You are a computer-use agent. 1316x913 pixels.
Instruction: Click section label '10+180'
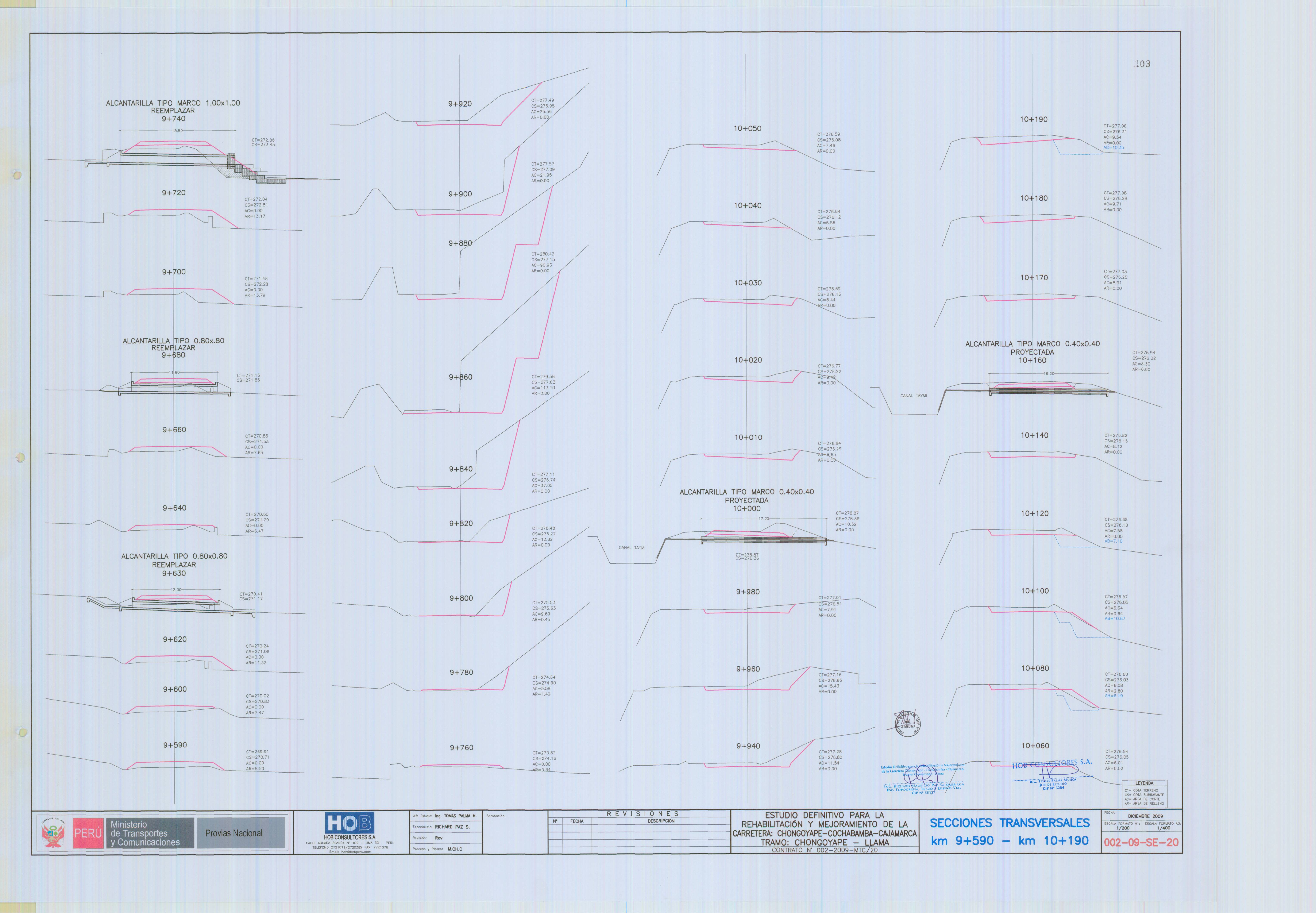point(1034,199)
